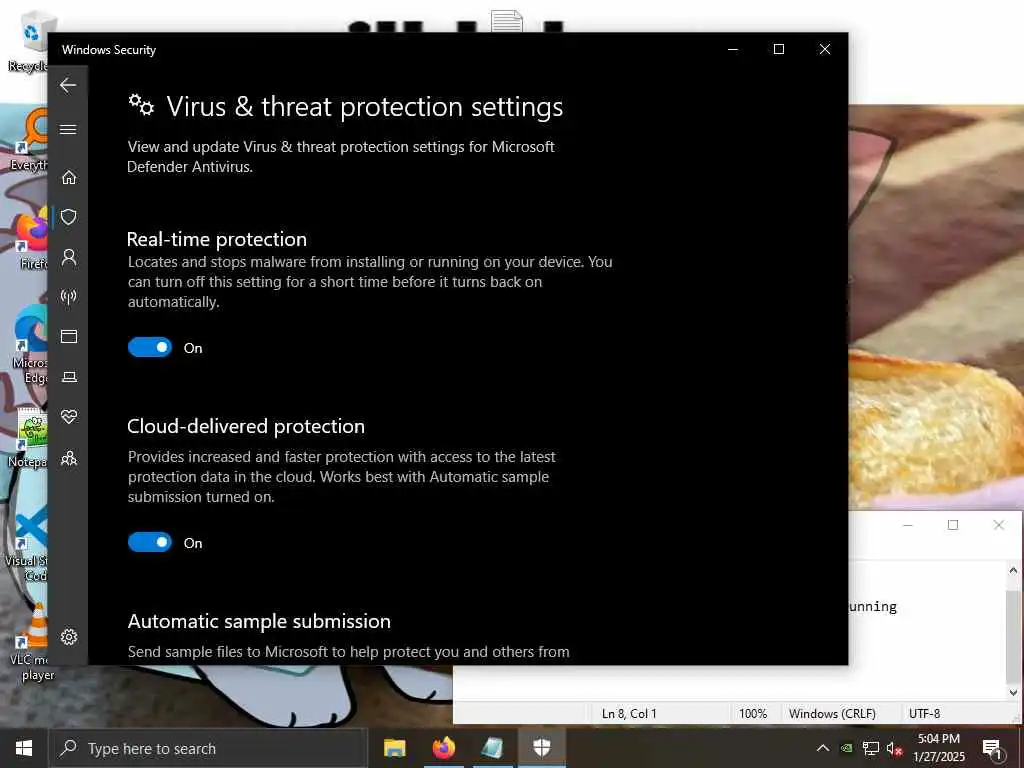This screenshot has width=1024, height=768.
Task: Open Device security laptop icon
Action: click(69, 377)
